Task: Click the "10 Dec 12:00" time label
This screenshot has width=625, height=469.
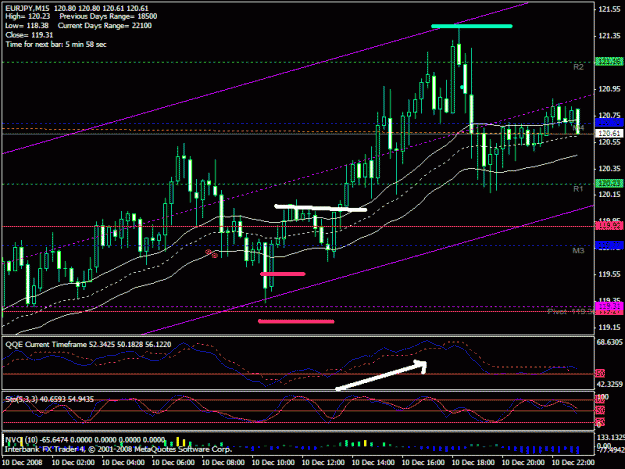Action: 323,463
